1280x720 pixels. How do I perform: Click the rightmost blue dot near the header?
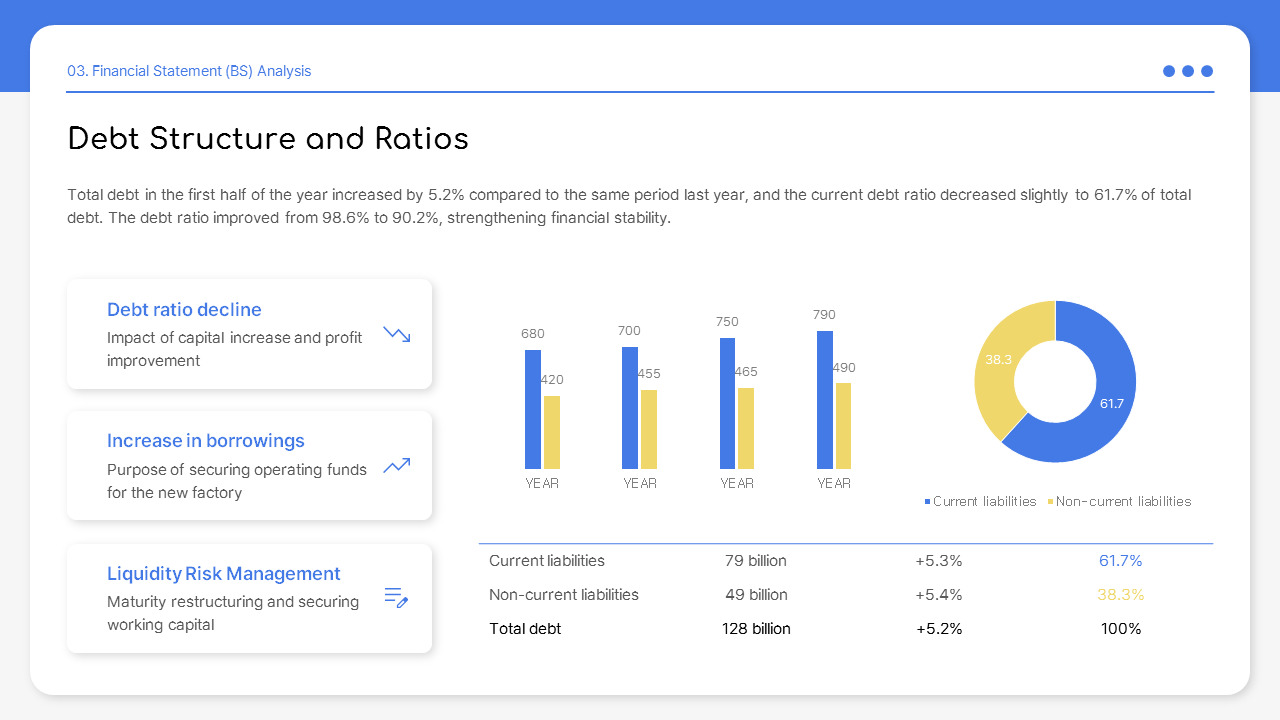tap(1207, 71)
